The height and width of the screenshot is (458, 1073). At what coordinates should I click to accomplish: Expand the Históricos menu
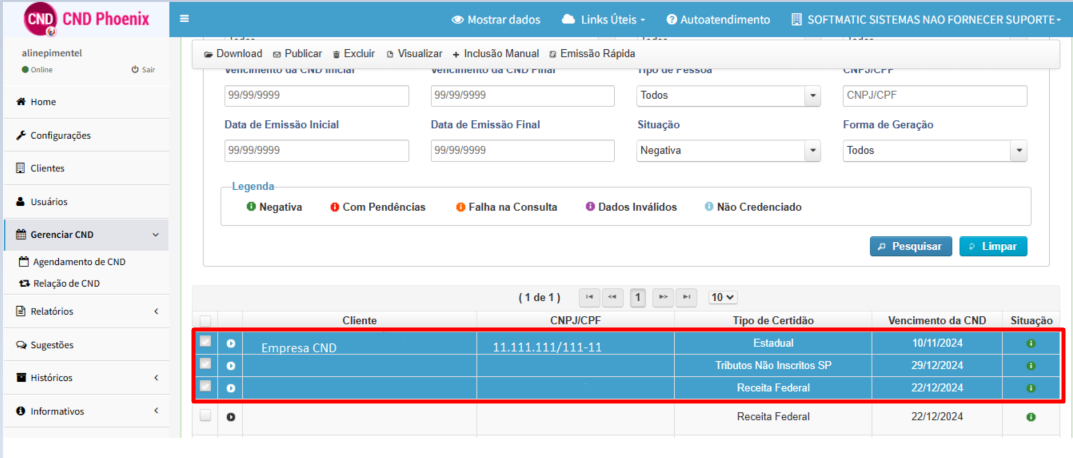tap(86, 378)
